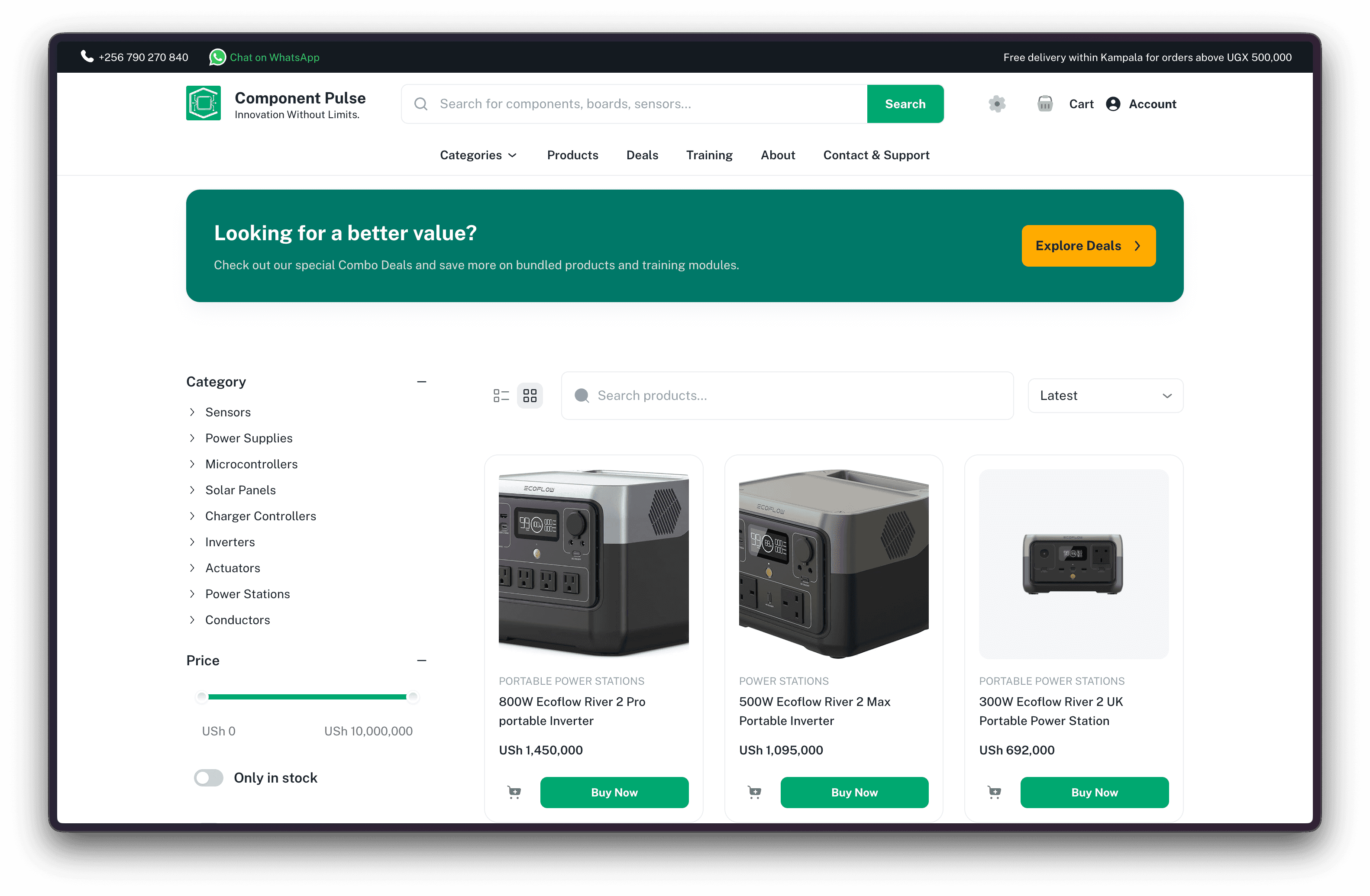The height and width of the screenshot is (896, 1370).
Task: Click the maximum price slider handle
Action: tap(412, 697)
